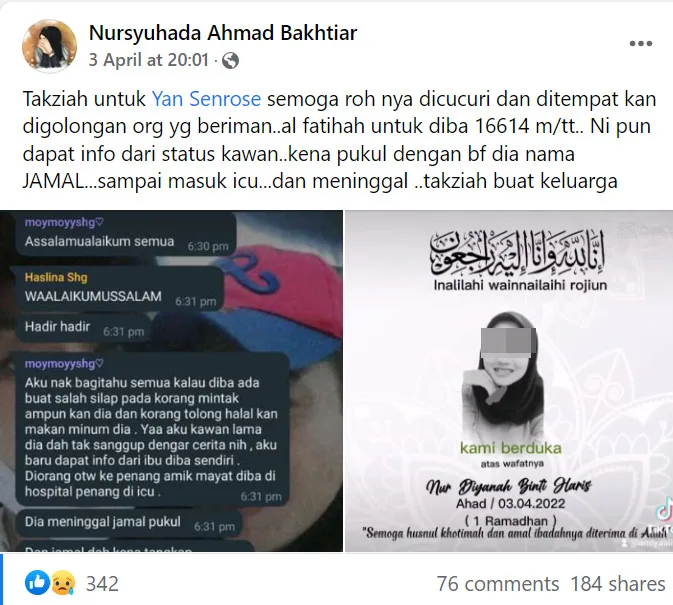View the 184 shares list
The height and width of the screenshot is (605, 673).
pos(618,584)
